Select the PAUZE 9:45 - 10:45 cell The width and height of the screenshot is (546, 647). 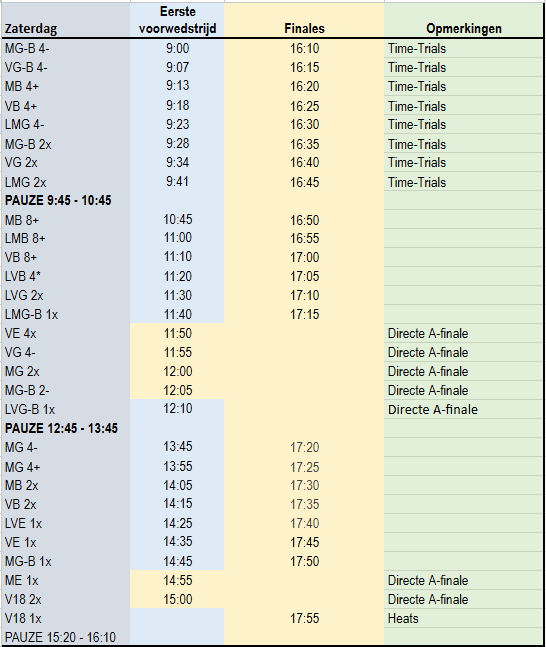[66, 201]
